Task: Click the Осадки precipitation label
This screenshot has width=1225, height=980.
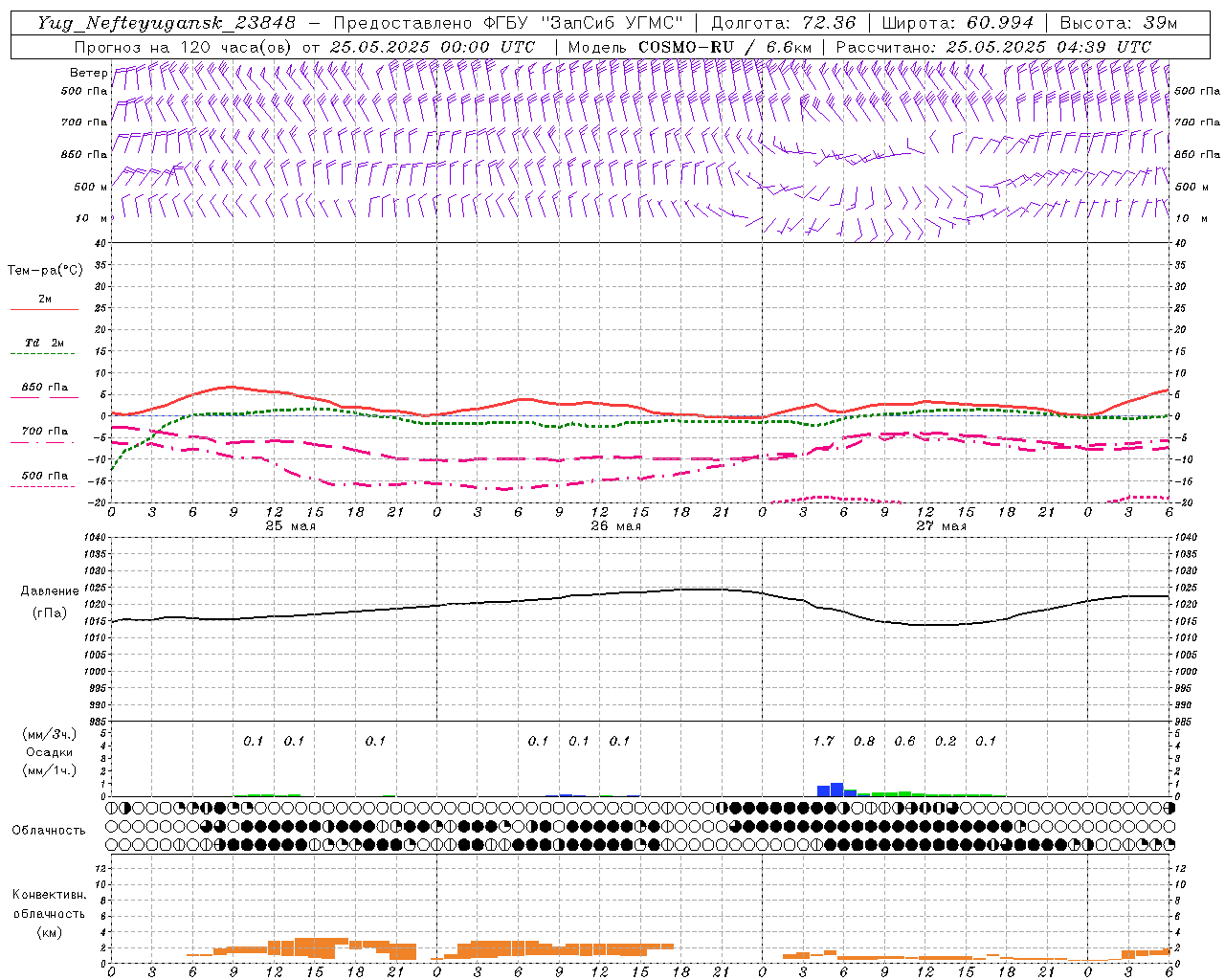Action: [49, 752]
